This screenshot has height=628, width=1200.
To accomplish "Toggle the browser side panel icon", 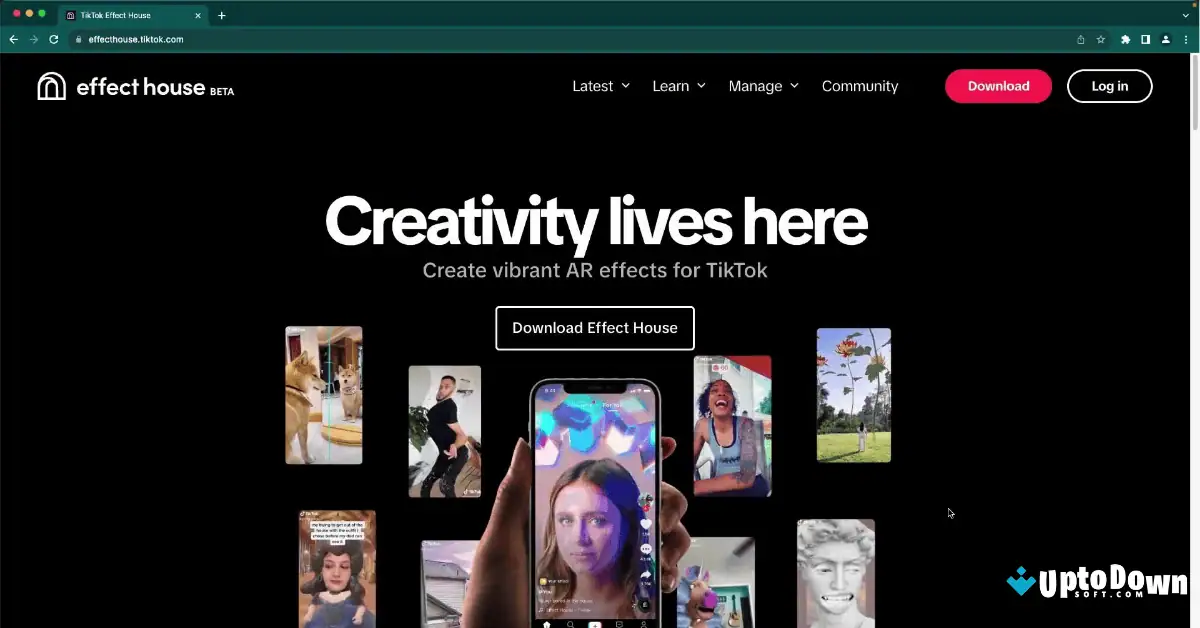I will [x=1146, y=39].
